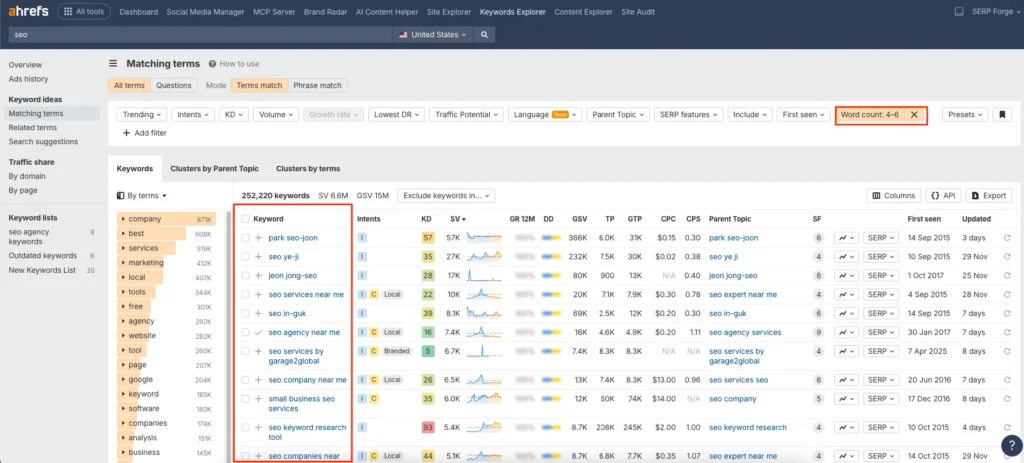Switch to Clusters by Parent Topic tab
1024x463 pixels.
(216, 169)
